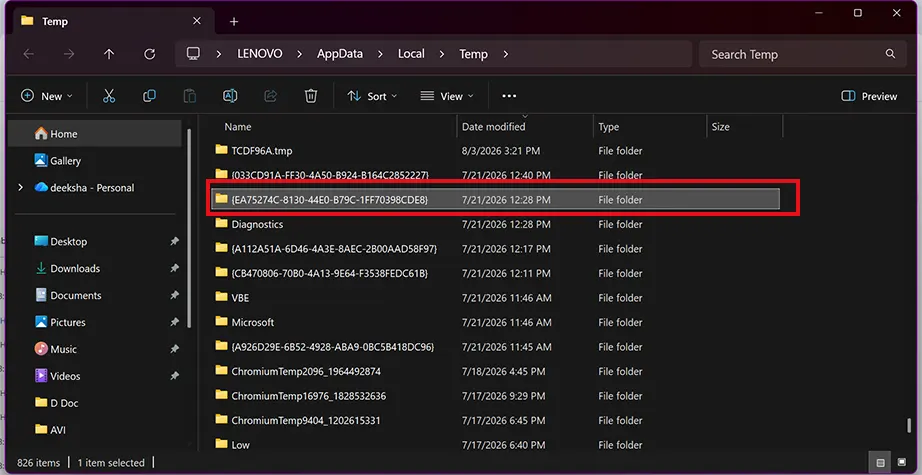This screenshot has width=922, height=475.
Task: Click the Paste clipboard icon
Action: (189, 96)
